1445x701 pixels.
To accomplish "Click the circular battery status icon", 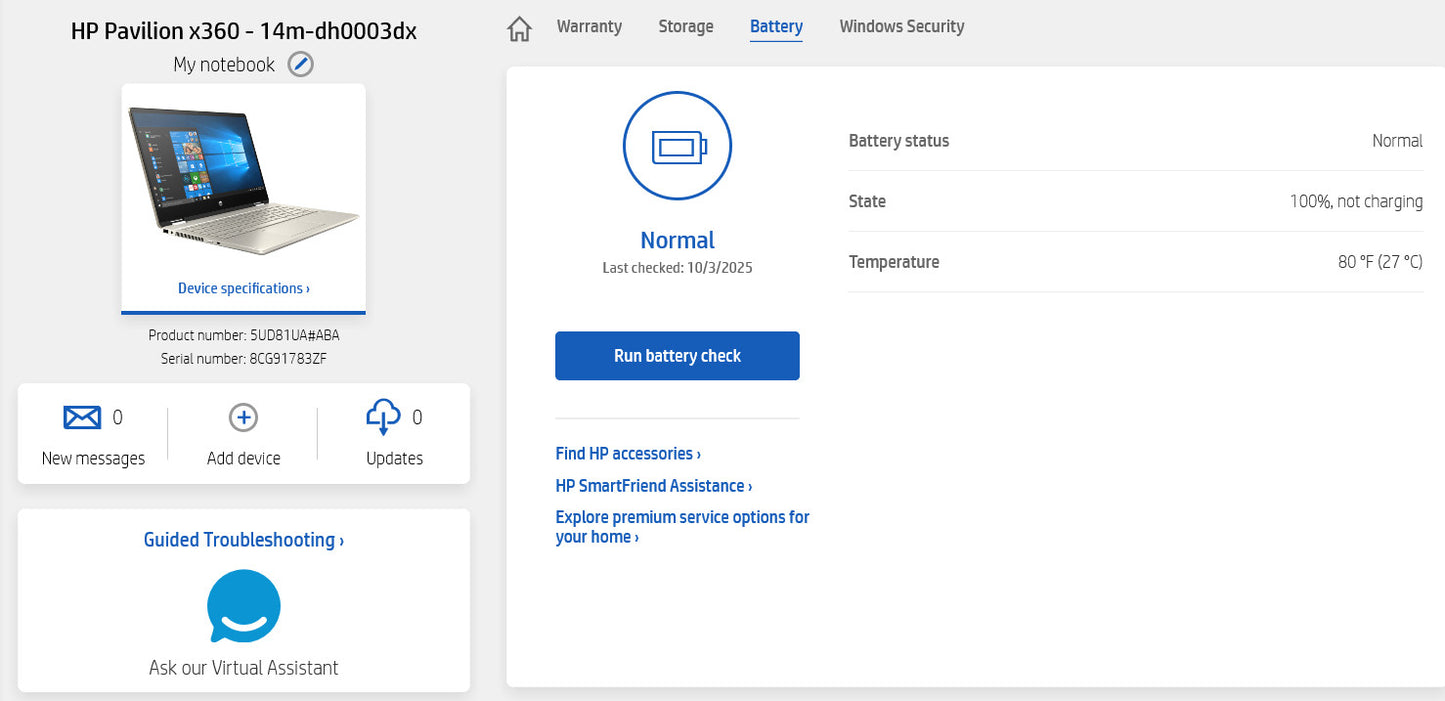I will click(677, 147).
